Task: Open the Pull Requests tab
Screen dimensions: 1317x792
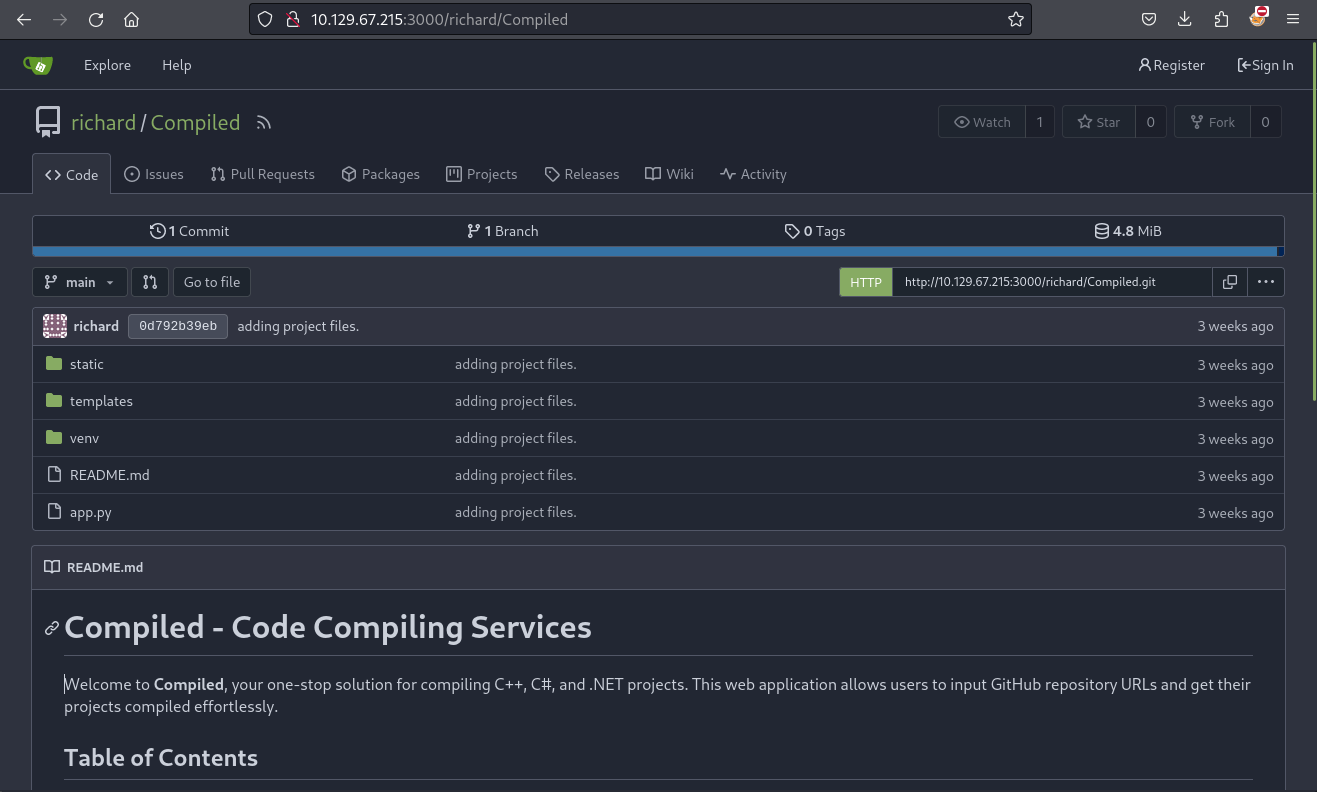Action: pos(262,174)
